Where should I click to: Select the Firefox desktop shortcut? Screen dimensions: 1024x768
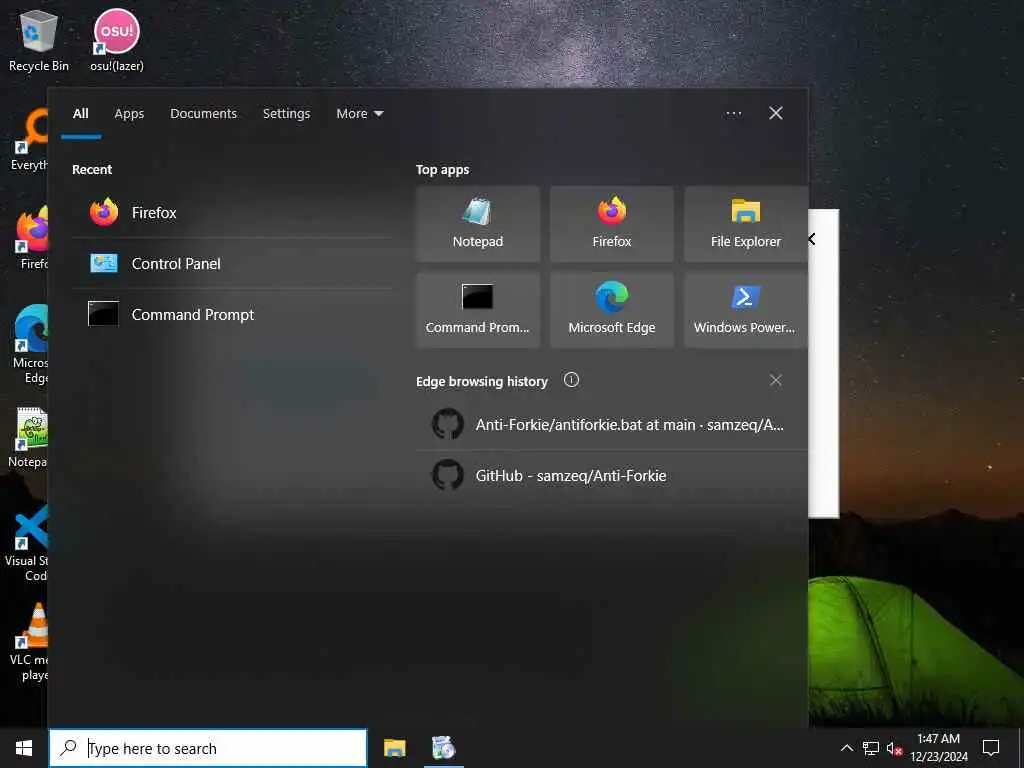click(31, 238)
